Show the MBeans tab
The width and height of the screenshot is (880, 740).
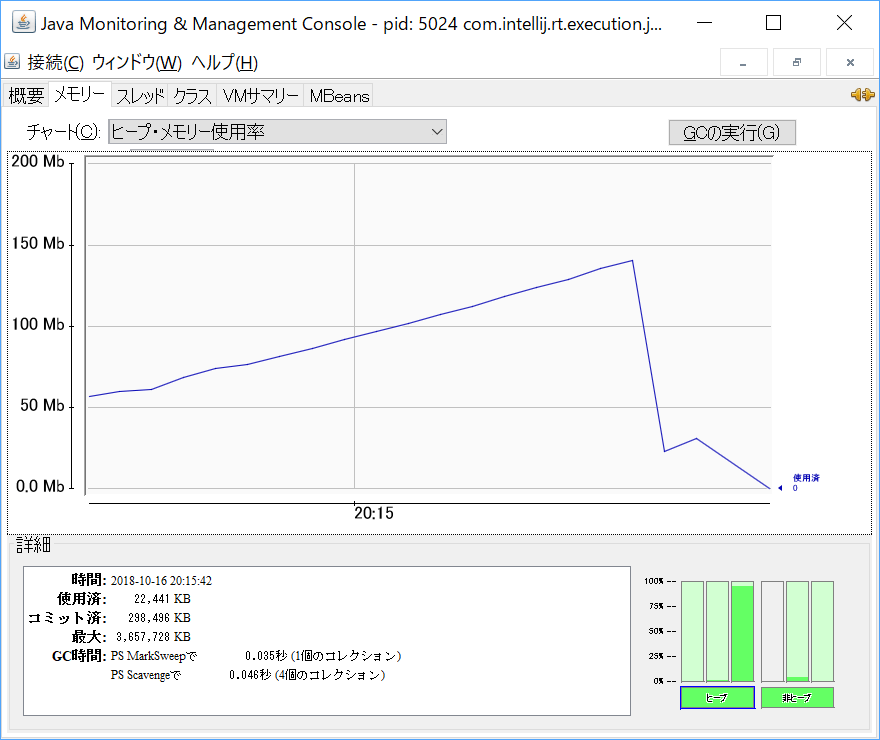(339, 96)
